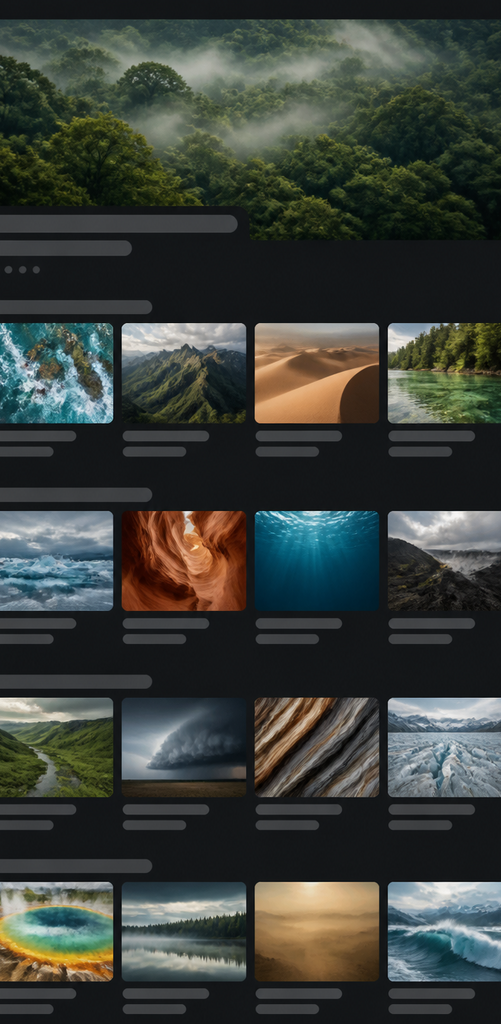Image resolution: width=501 pixels, height=1024 pixels.
Task: Select the storm shelf cloud thumbnail
Action: tap(184, 748)
